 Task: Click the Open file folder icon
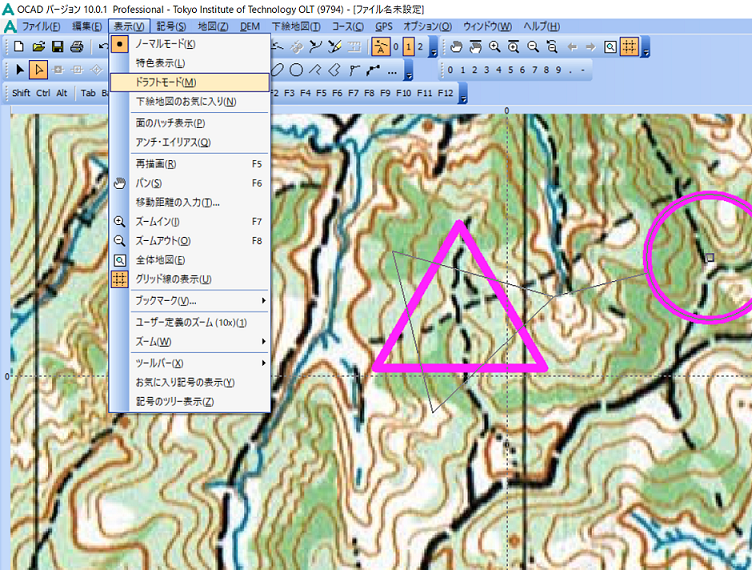38,47
